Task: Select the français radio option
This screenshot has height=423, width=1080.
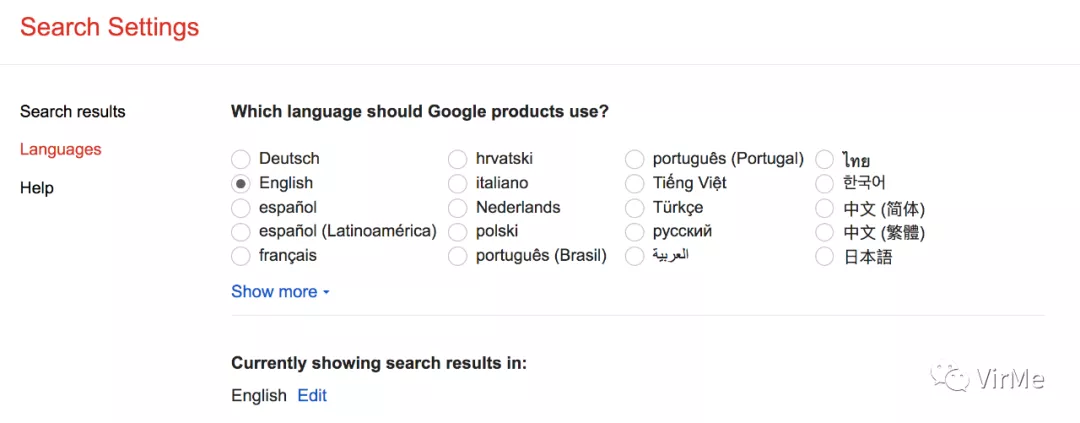Action: click(240, 256)
